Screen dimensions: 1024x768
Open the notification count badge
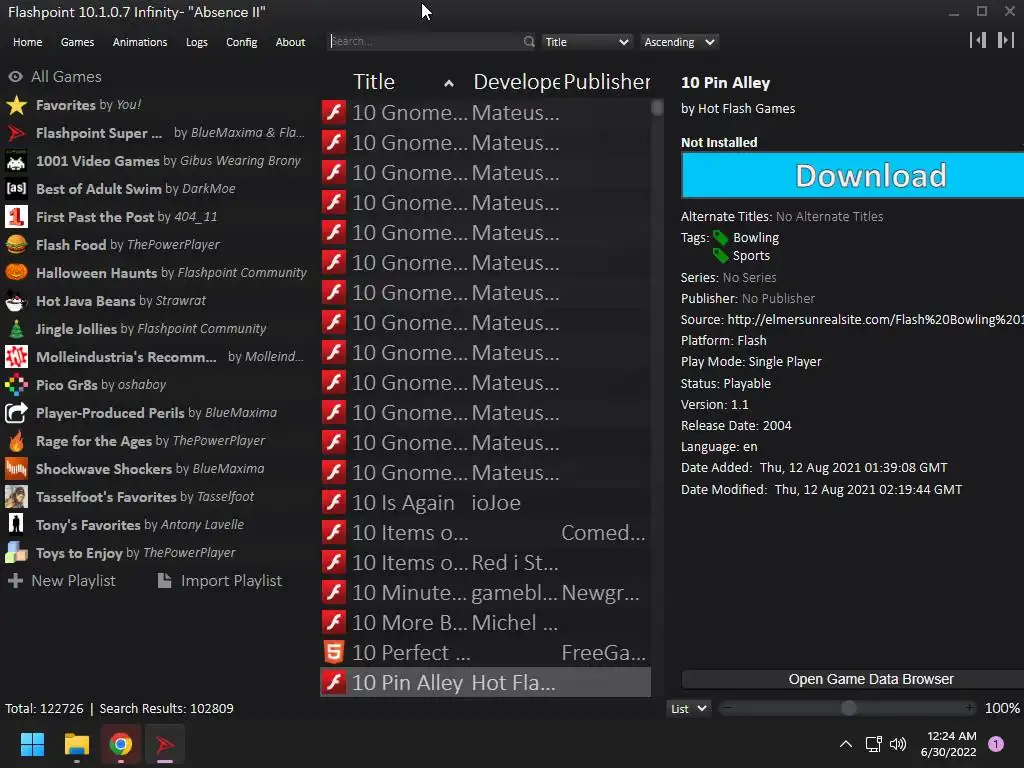996,744
